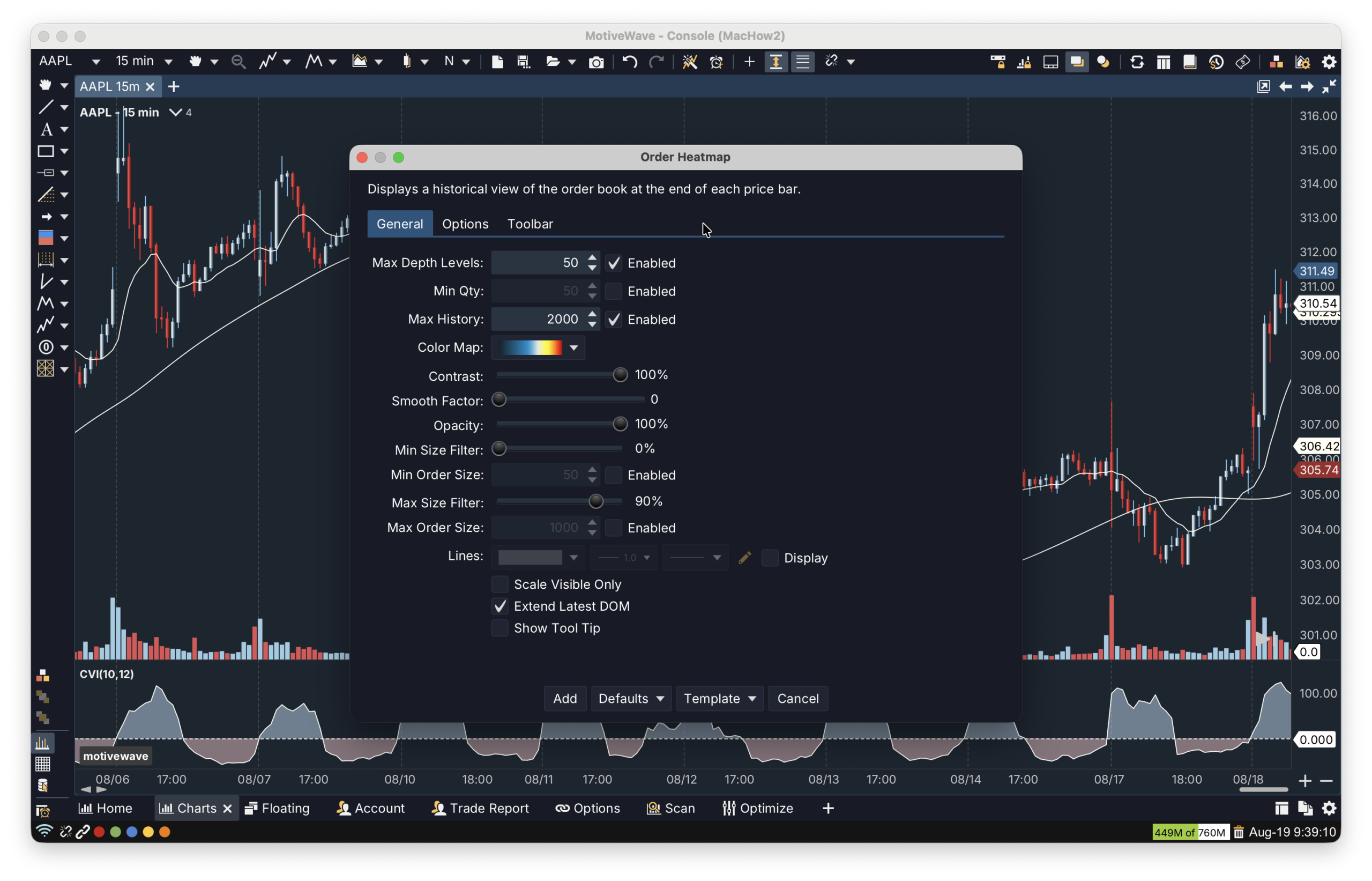Viewport: 1372px width, 881px height.
Task: Open the Defaults dropdown button
Action: click(x=631, y=699)
